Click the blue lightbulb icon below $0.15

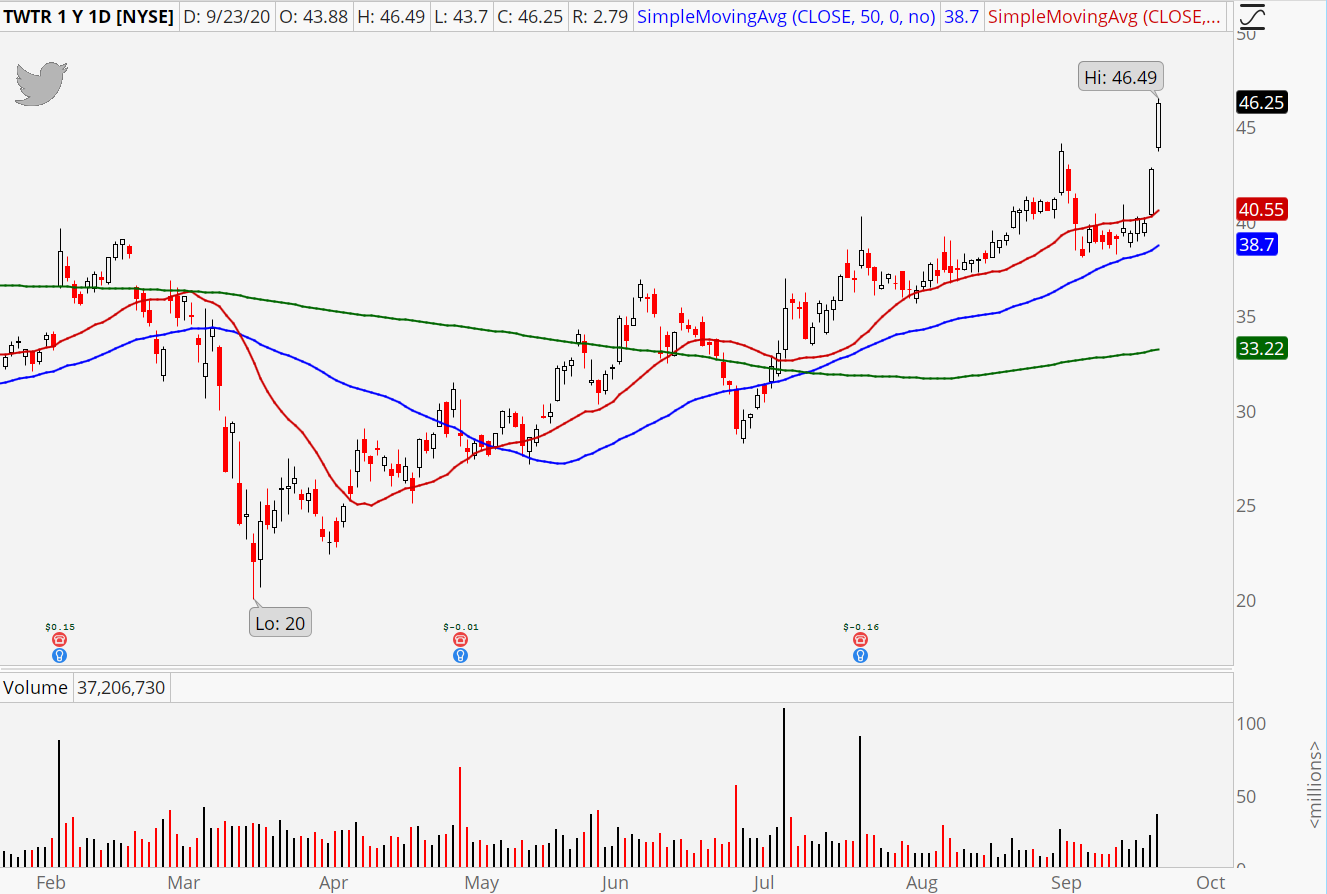(x=60, y=656)
